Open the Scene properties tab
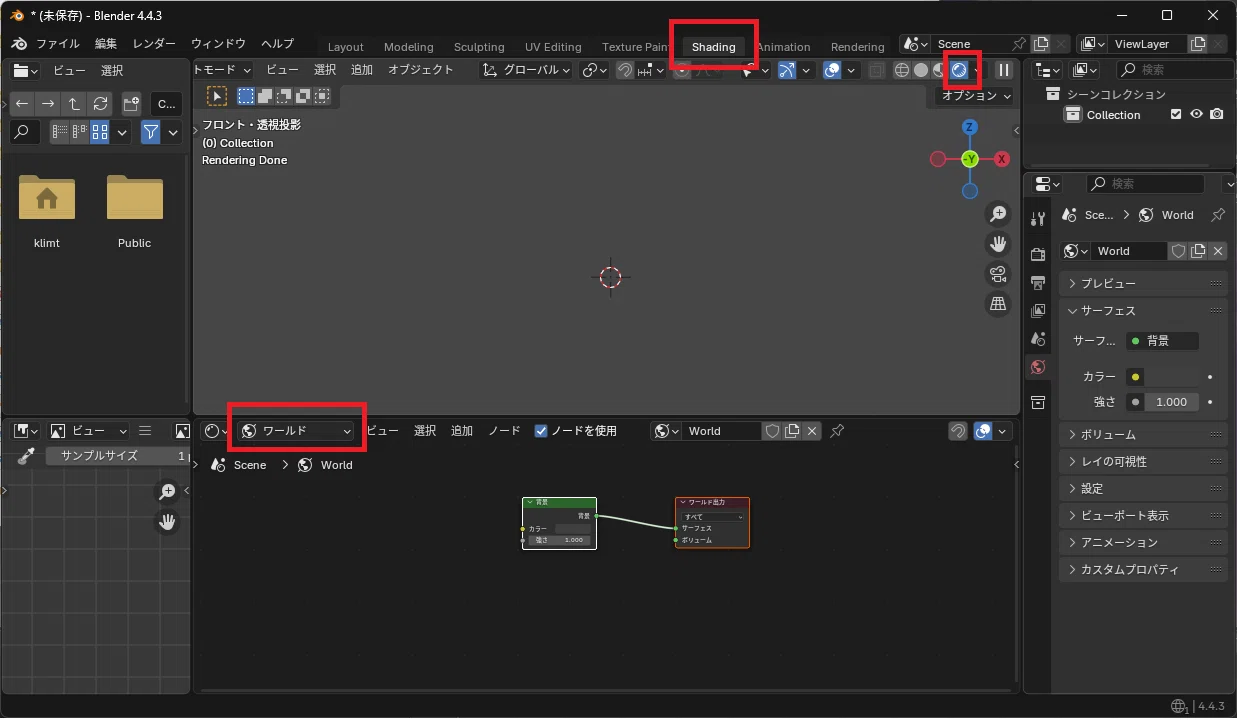 [1038, 339]
